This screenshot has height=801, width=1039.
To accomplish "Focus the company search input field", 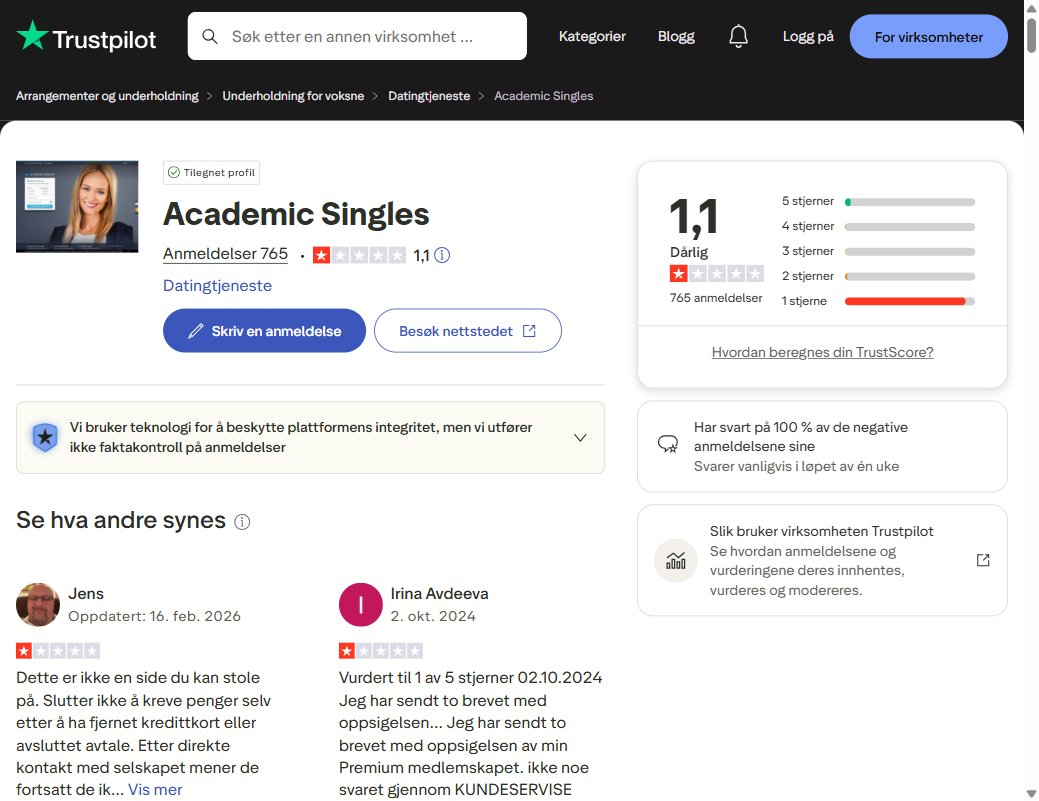I will 357,36.
